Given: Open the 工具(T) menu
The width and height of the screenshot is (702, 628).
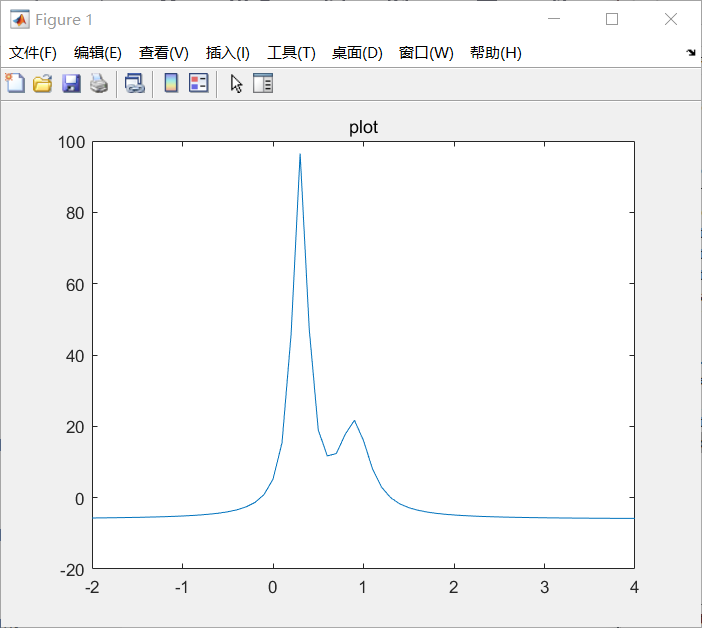Looking at the screenshot, I should pyautogui.click(x=291, y=53).
